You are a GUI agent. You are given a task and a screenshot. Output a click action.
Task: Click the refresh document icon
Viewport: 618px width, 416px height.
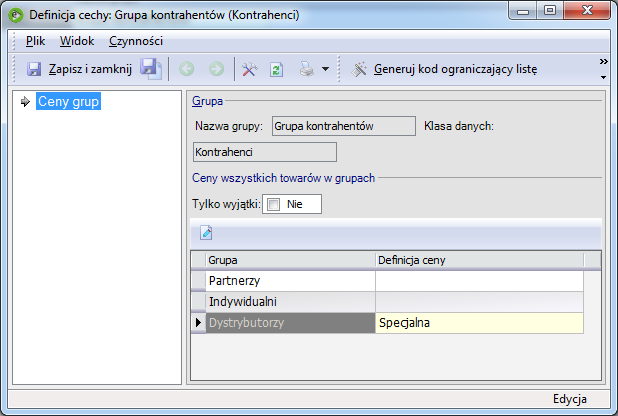point(276,69)
